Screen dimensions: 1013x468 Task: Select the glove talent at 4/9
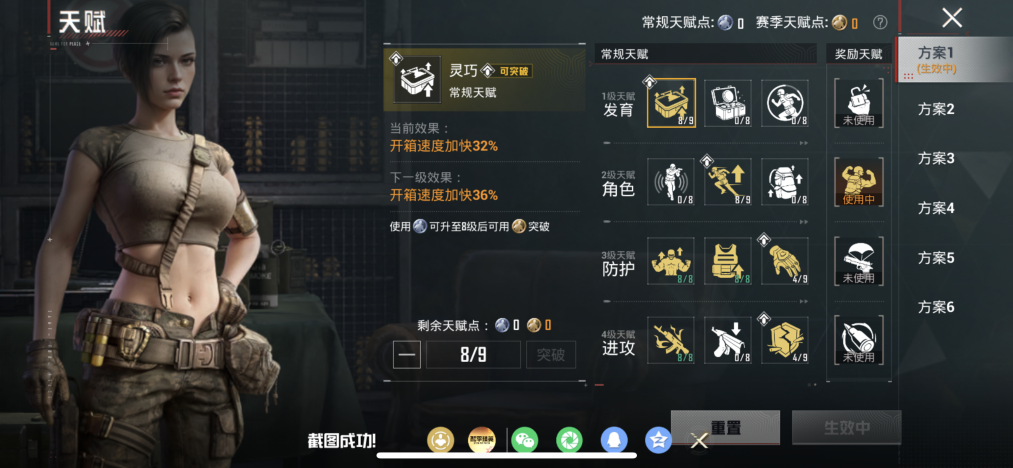click(785, 261)
